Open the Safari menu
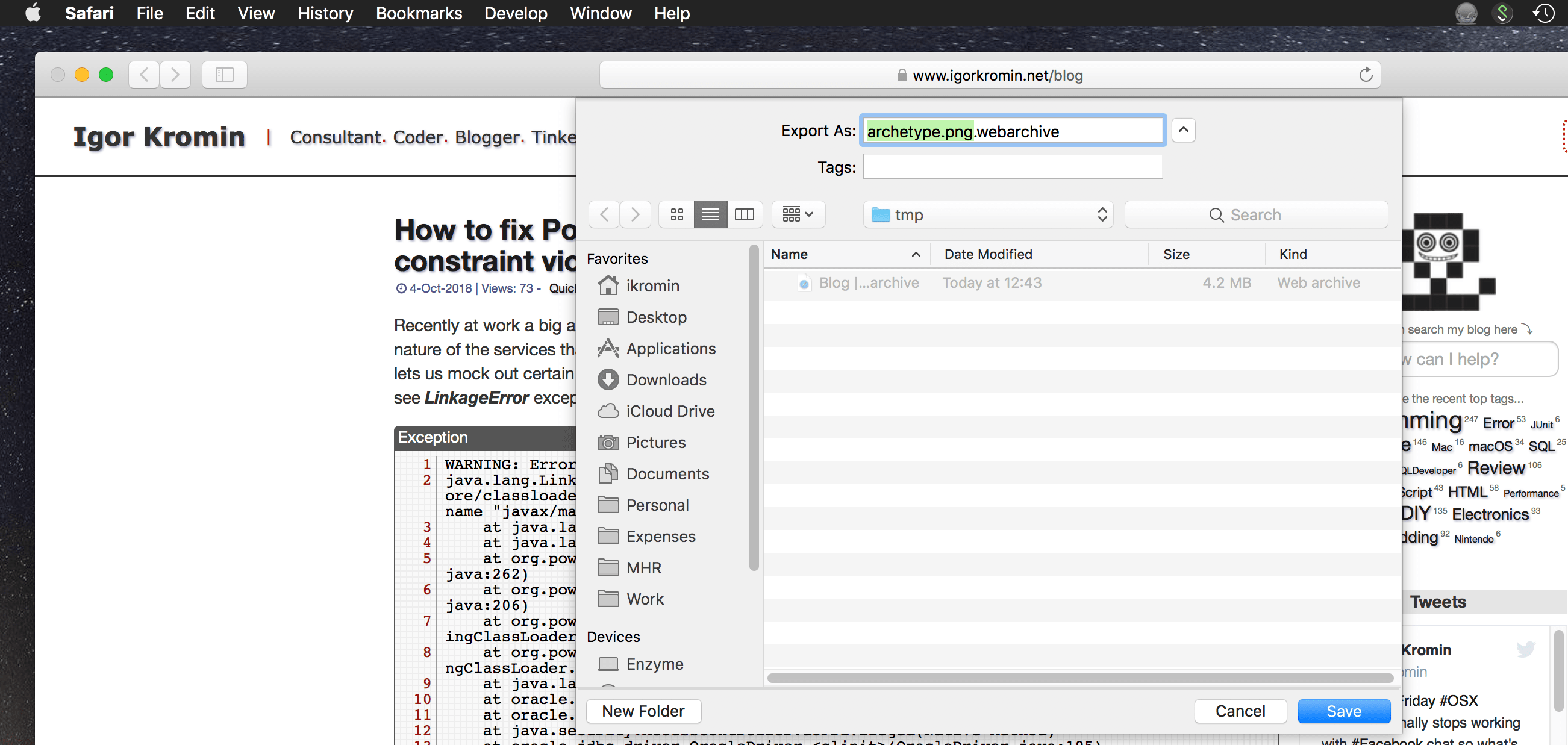 point(90,13)
